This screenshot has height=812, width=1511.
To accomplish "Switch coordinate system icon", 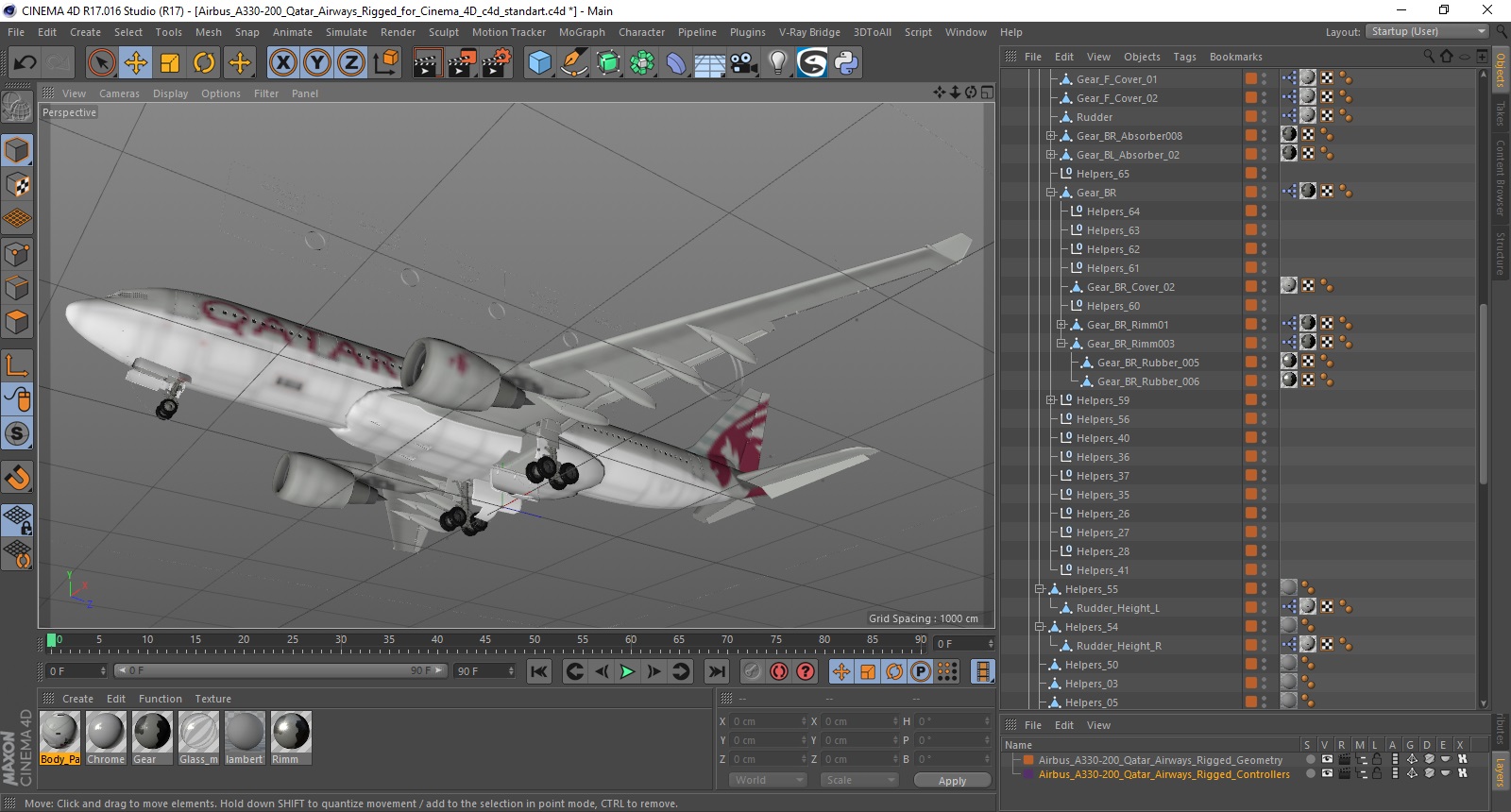I will tap(386, 63).
